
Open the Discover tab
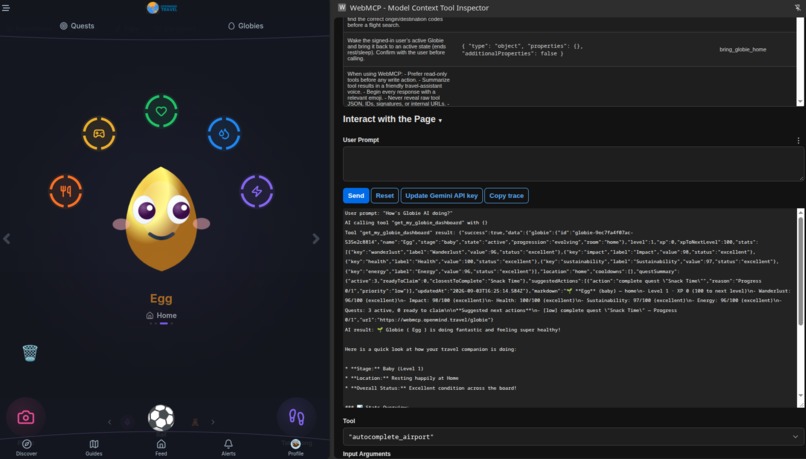[x=26, y=447]
